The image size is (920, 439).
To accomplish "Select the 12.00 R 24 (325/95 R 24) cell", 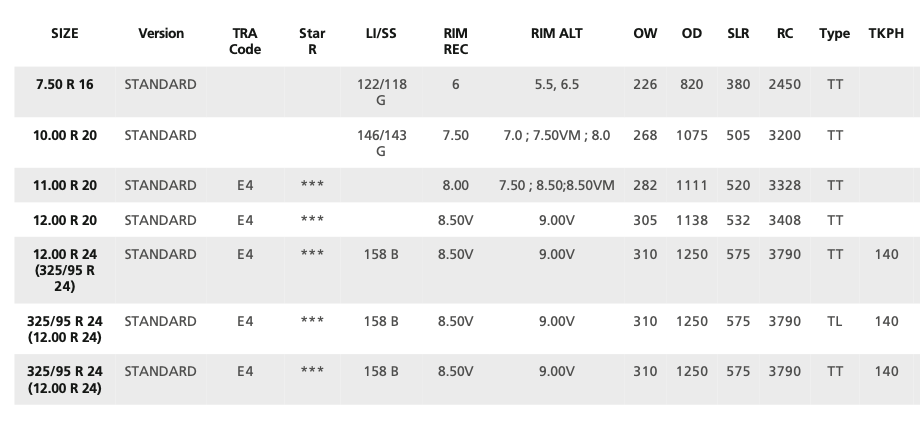I will tap(65, 270).
